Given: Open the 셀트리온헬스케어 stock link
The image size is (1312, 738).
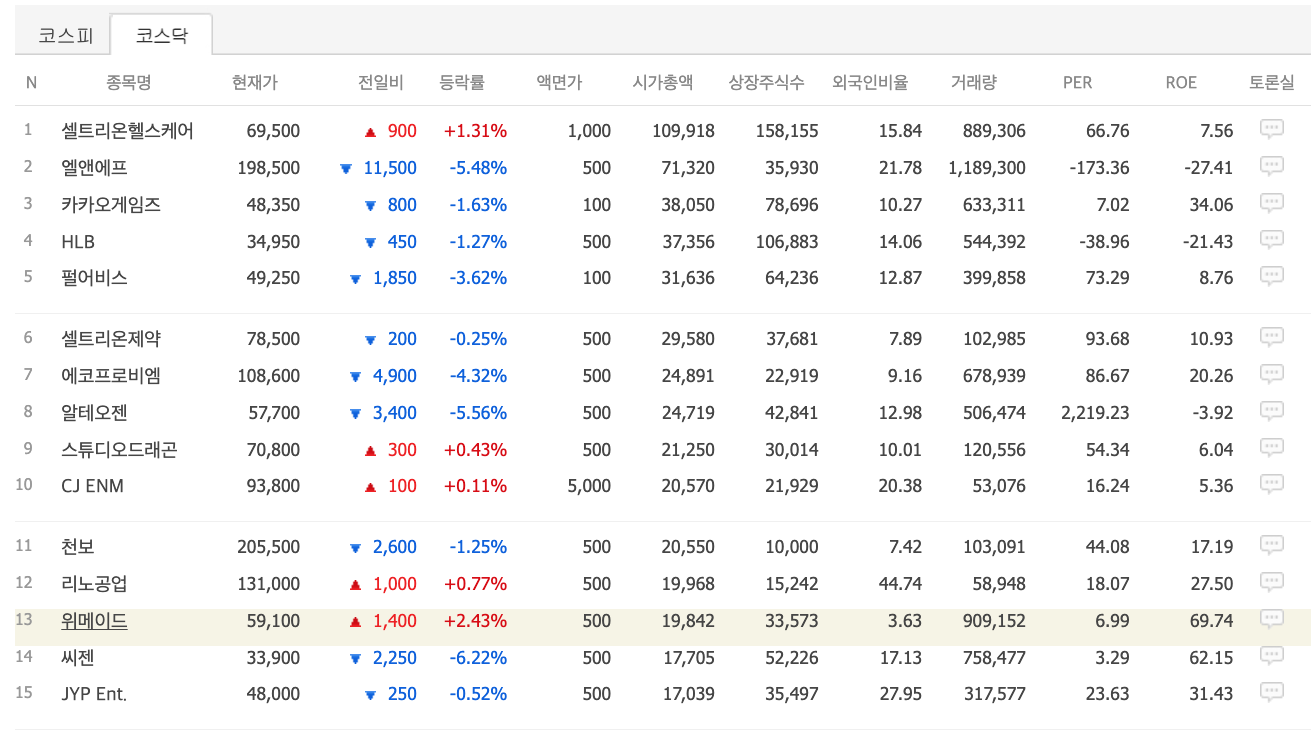Looking at the screenshot, I should point(127,131).
